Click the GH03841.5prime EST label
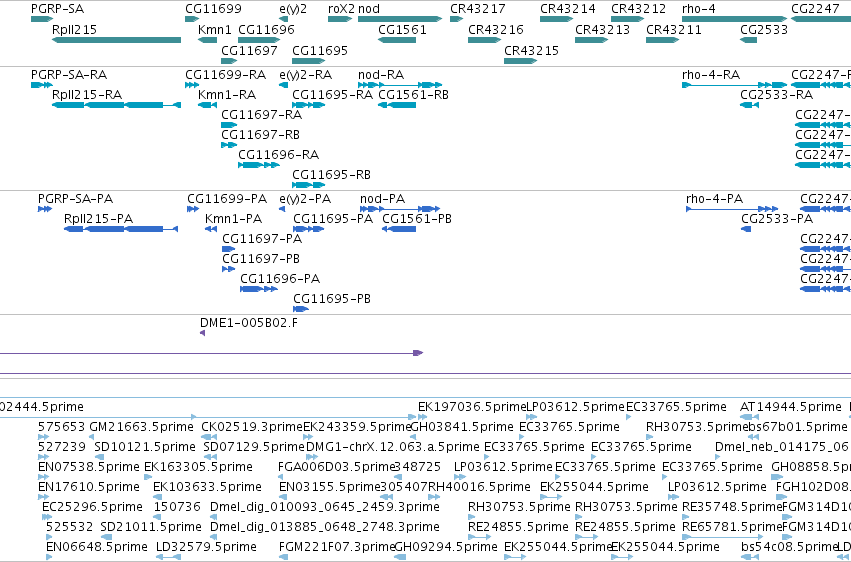This screenshot has height=562, width=851. click(462, 427)
